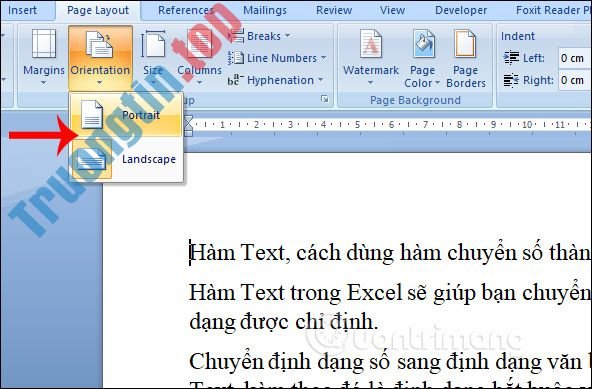The image size is (592, 389).
Task: Expand the Margins dropdown arrow
Action: tap(43, 82)
